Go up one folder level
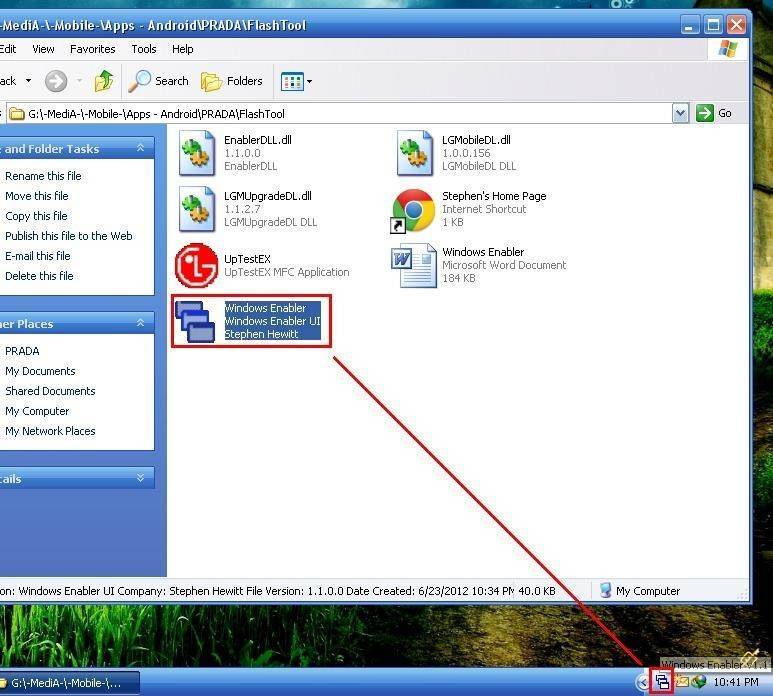The width and height of the screenshot is (773, 696). pos(104,81)
